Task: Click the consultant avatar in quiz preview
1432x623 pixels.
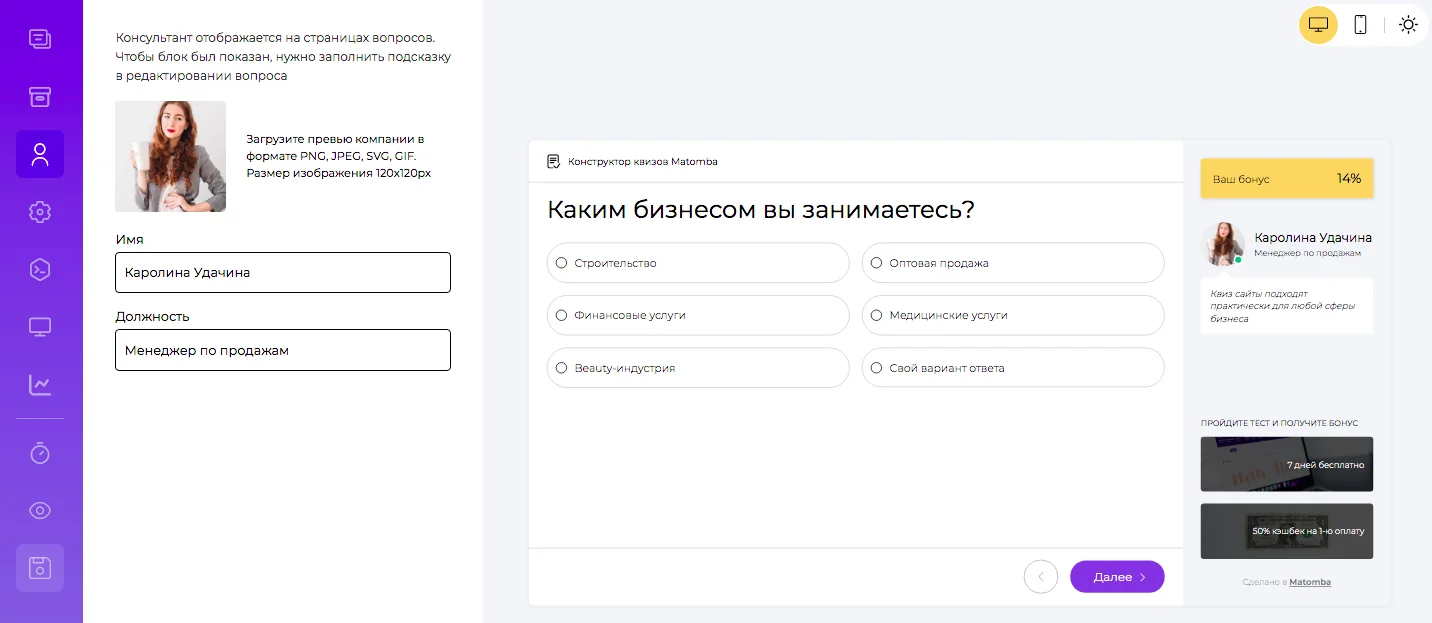Action: 1223,243
